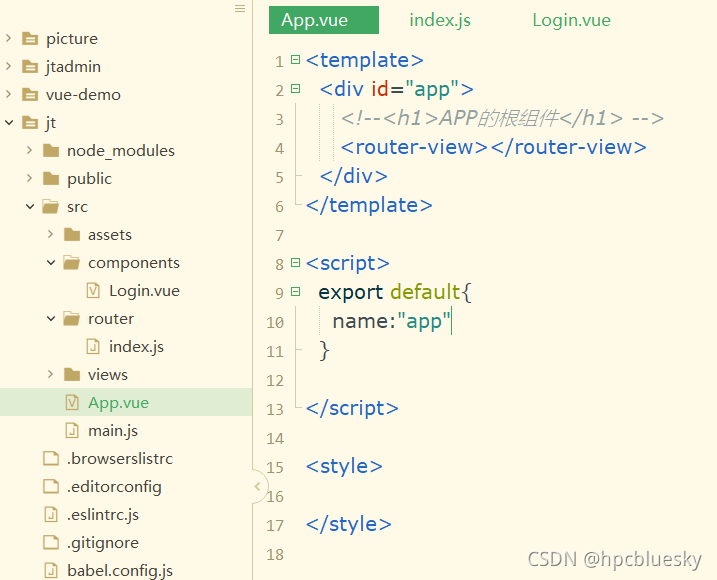Click the .editorconfig file icon
Viewport: 717px width, 580px height.
coord(51,486)
